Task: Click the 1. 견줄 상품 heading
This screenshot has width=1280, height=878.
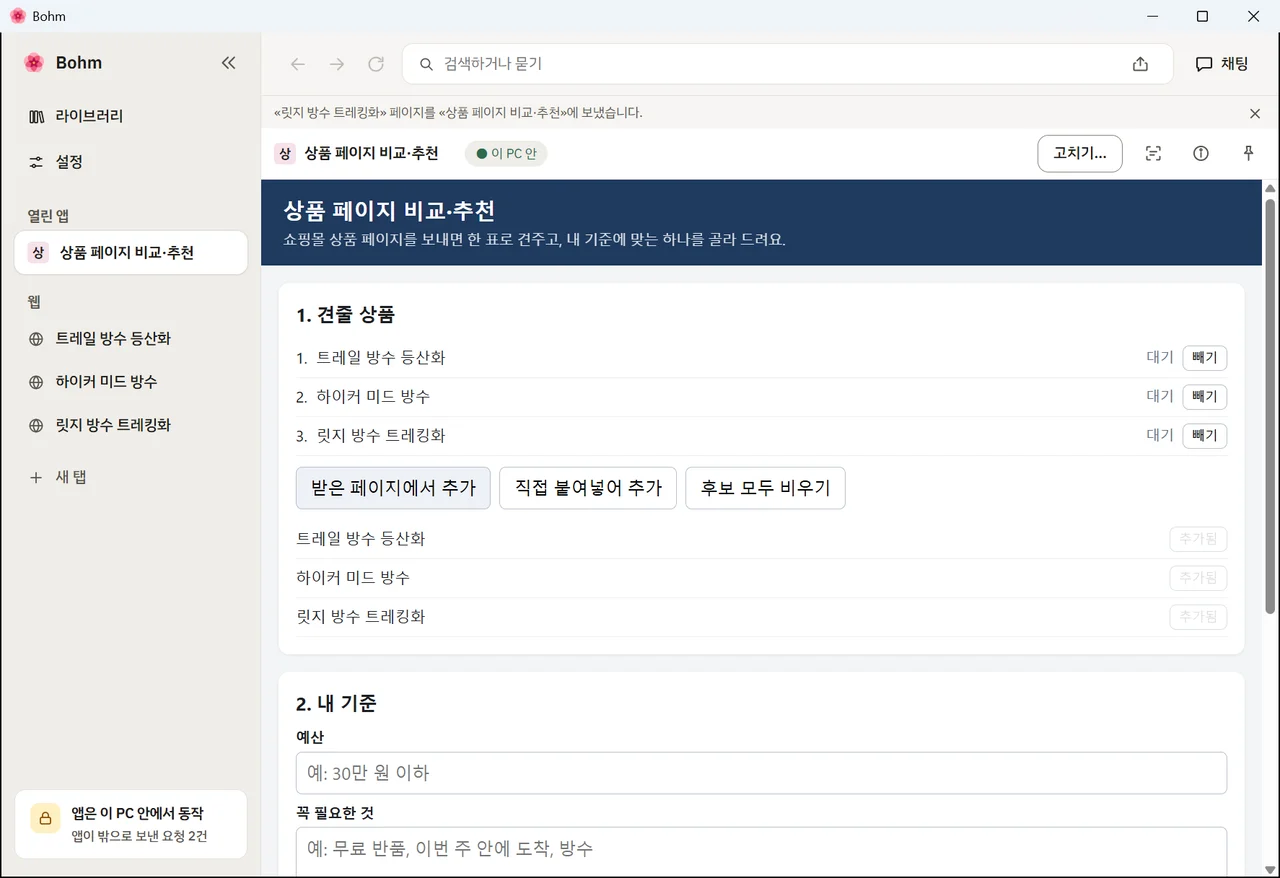Action: (x=345, y=315)
